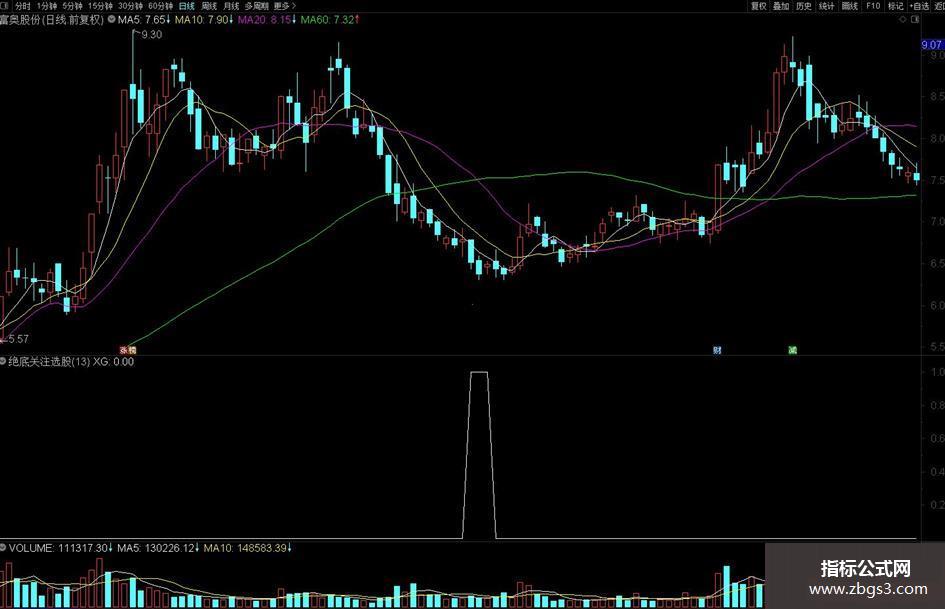945x609 pixels.
Task: Open the 绝底关注选股 indicator dropdown arrow
Action: pos(3,361)
